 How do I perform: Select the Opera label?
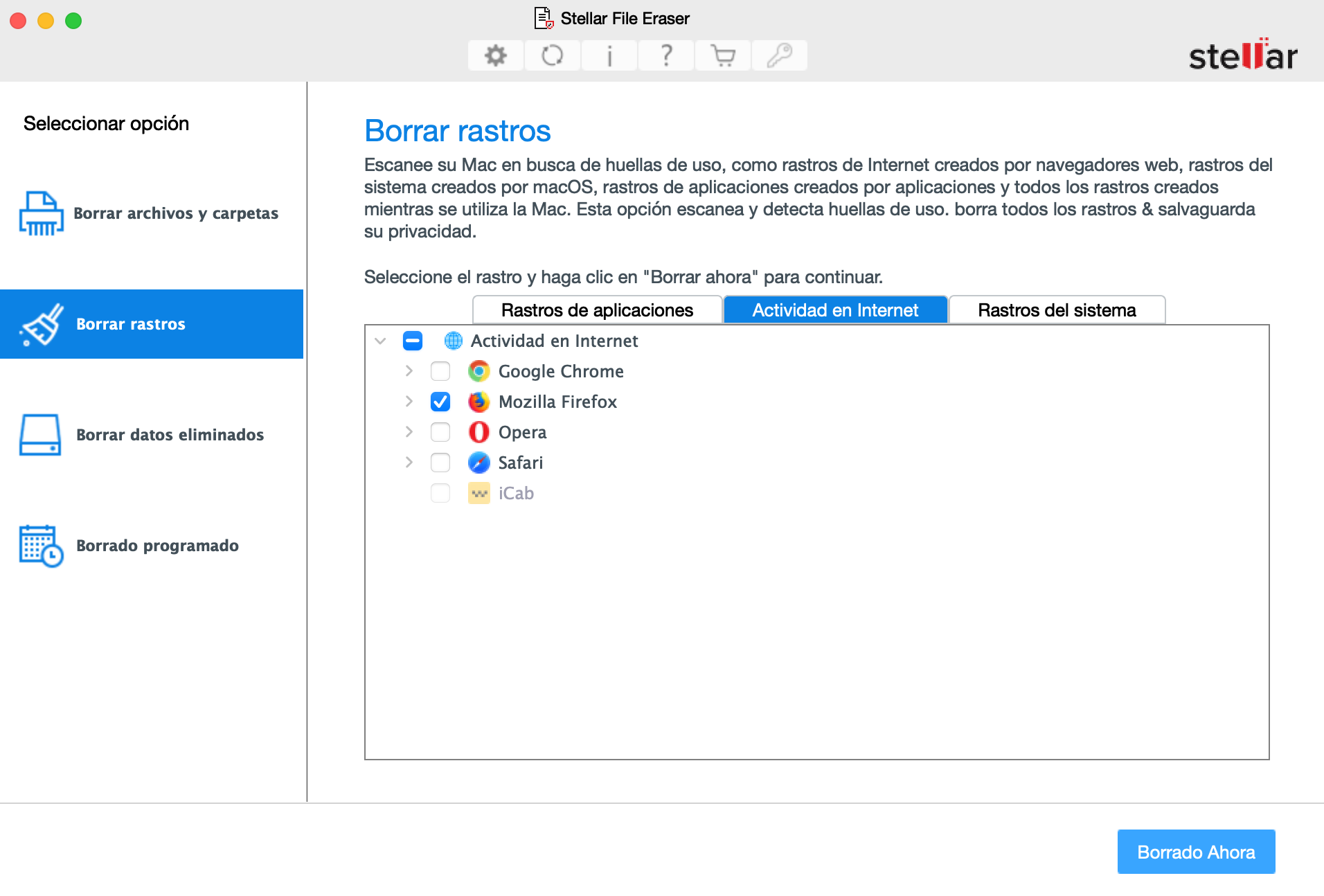click(522, 432)
